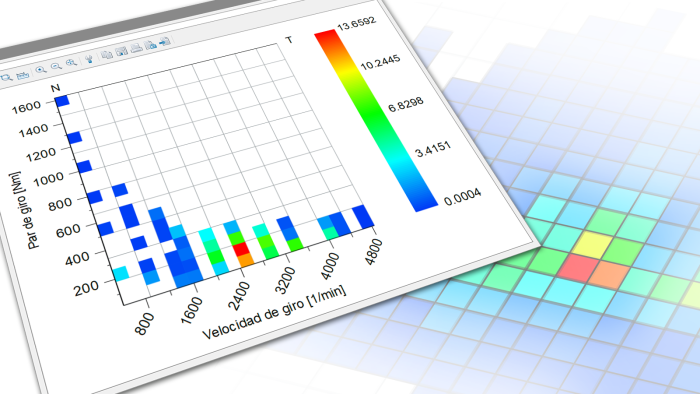700x394 pixels.
Task: Open the wrench settings icon
Action: click(x=89, y=58)
